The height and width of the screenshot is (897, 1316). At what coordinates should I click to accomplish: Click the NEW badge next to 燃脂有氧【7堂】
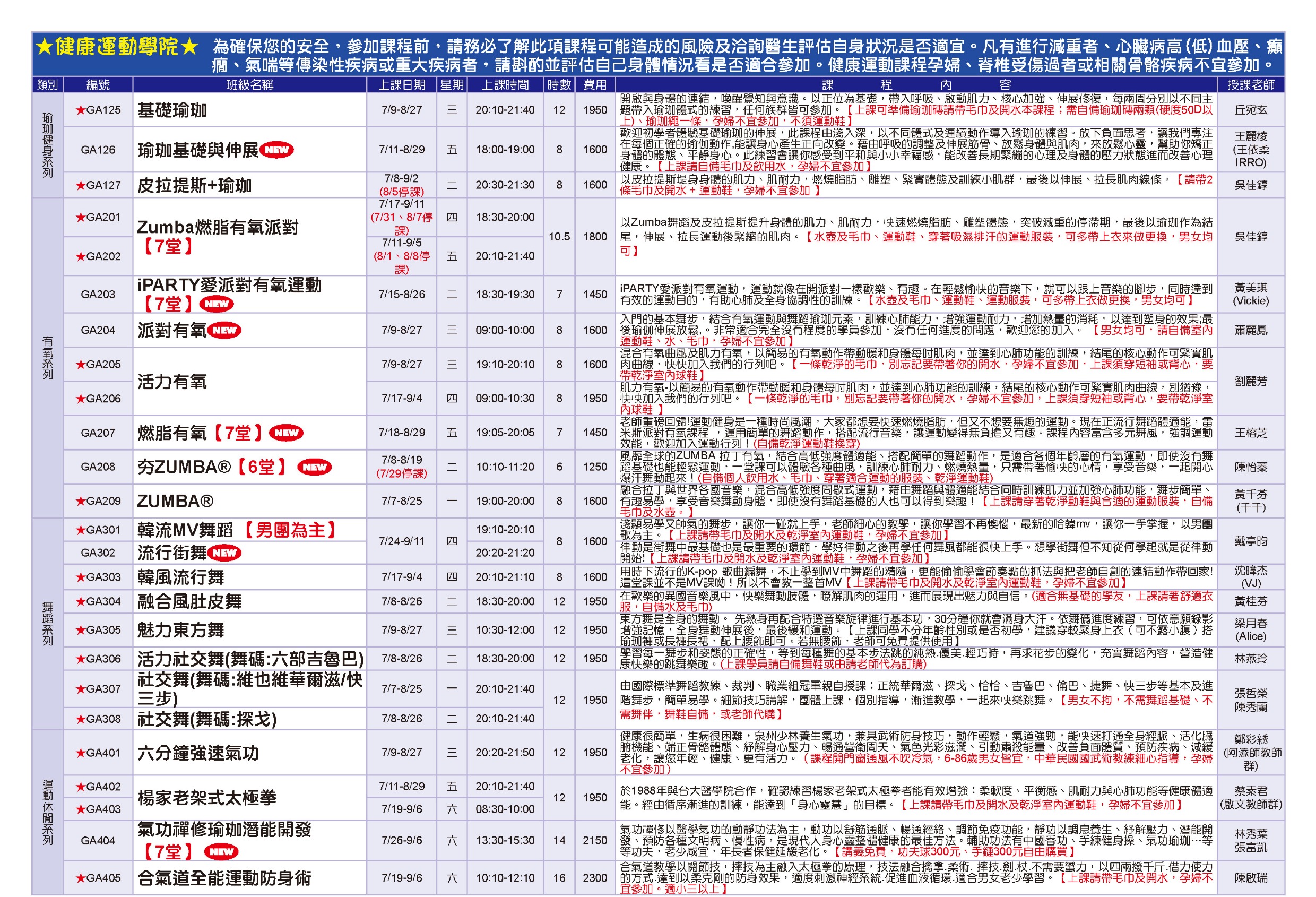tap(286, 433)
